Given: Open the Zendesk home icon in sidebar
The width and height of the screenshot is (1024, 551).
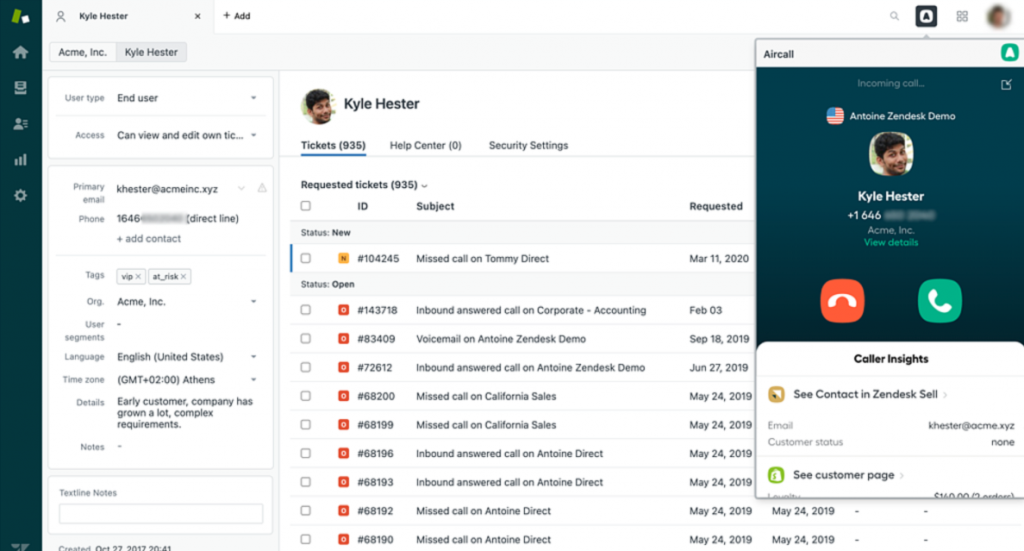Looking at the screenshot, I should pyautogui.click(x=20, y=52).
